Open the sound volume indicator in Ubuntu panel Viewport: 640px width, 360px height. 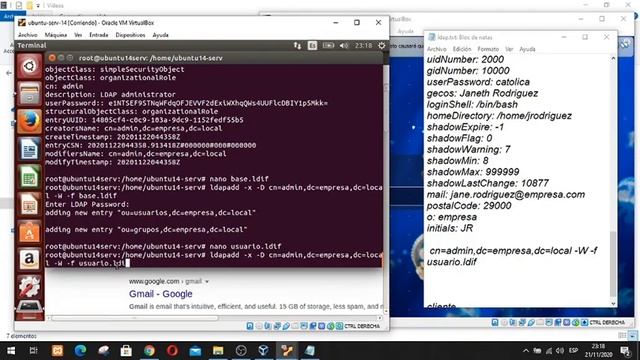click(344, 45)
